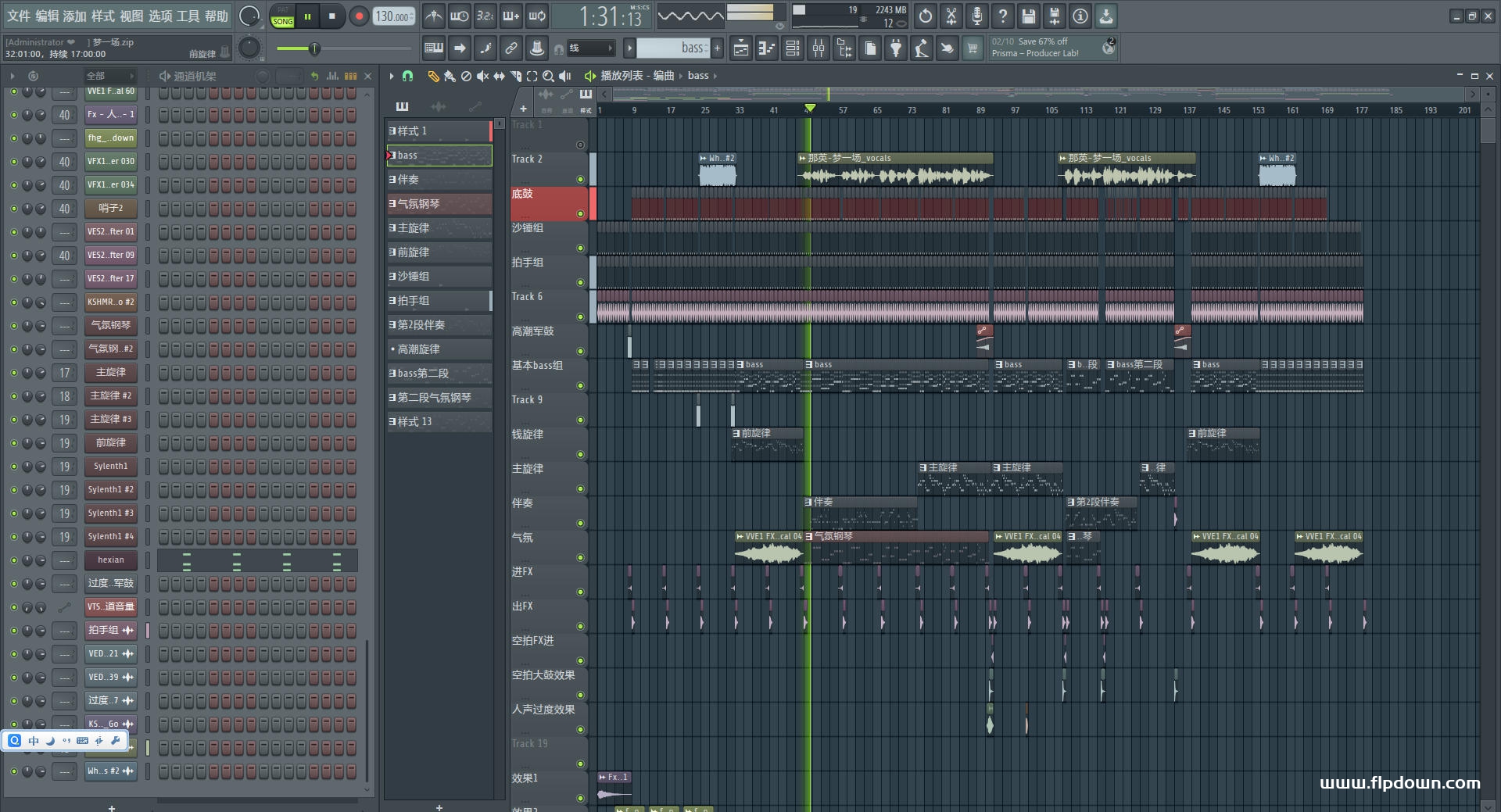This screenshot has height=812, width=1501.
Task: Open the 工具 menu
Action: tap(188, 16)
